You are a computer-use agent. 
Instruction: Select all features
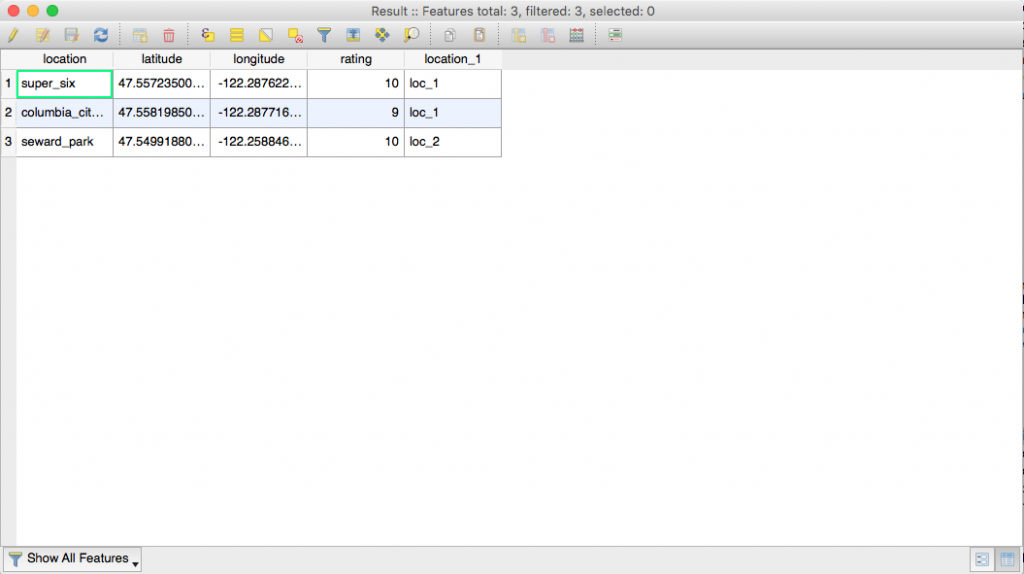(236, 35)
